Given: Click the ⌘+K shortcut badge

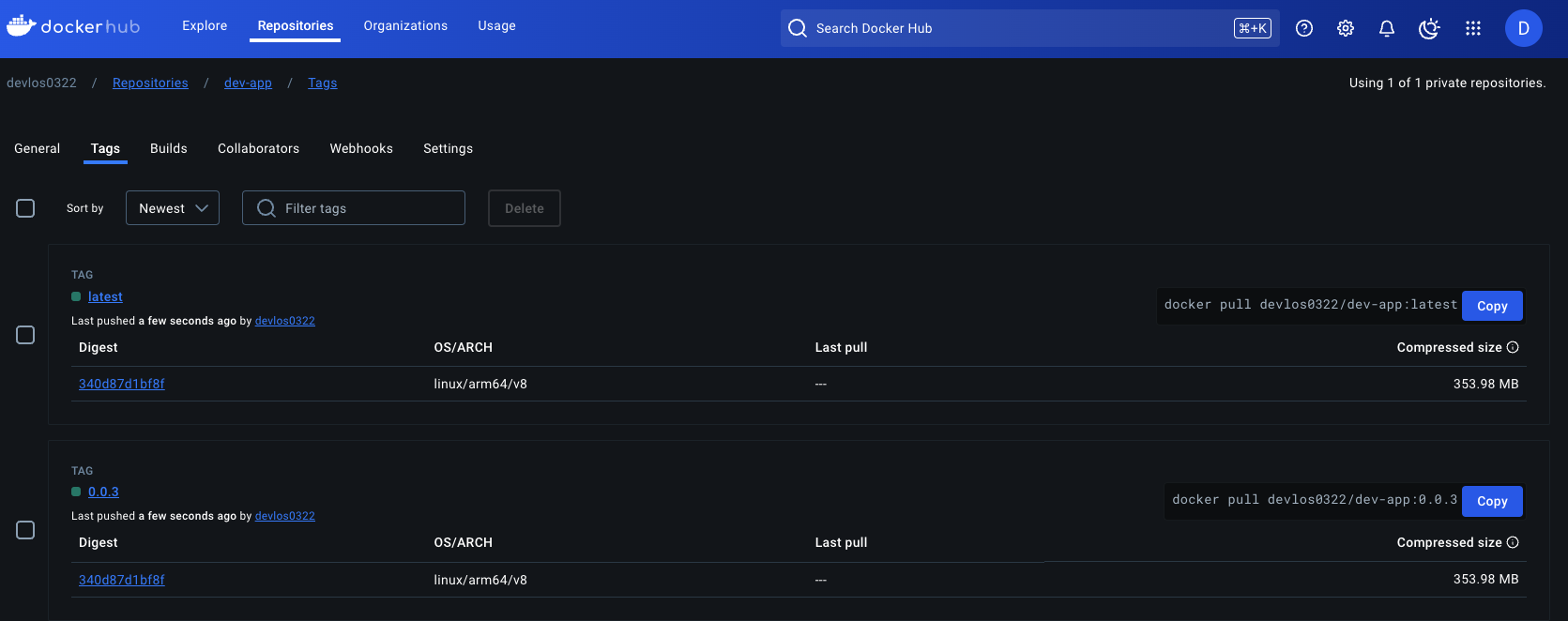Looking at the screenshot, I should tap(1253, 28).
